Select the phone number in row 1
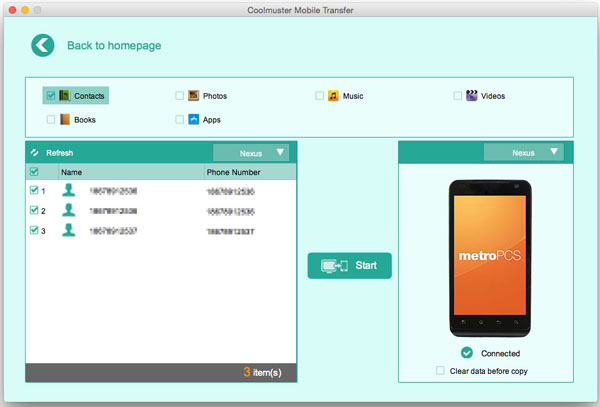 pos(230,191)
